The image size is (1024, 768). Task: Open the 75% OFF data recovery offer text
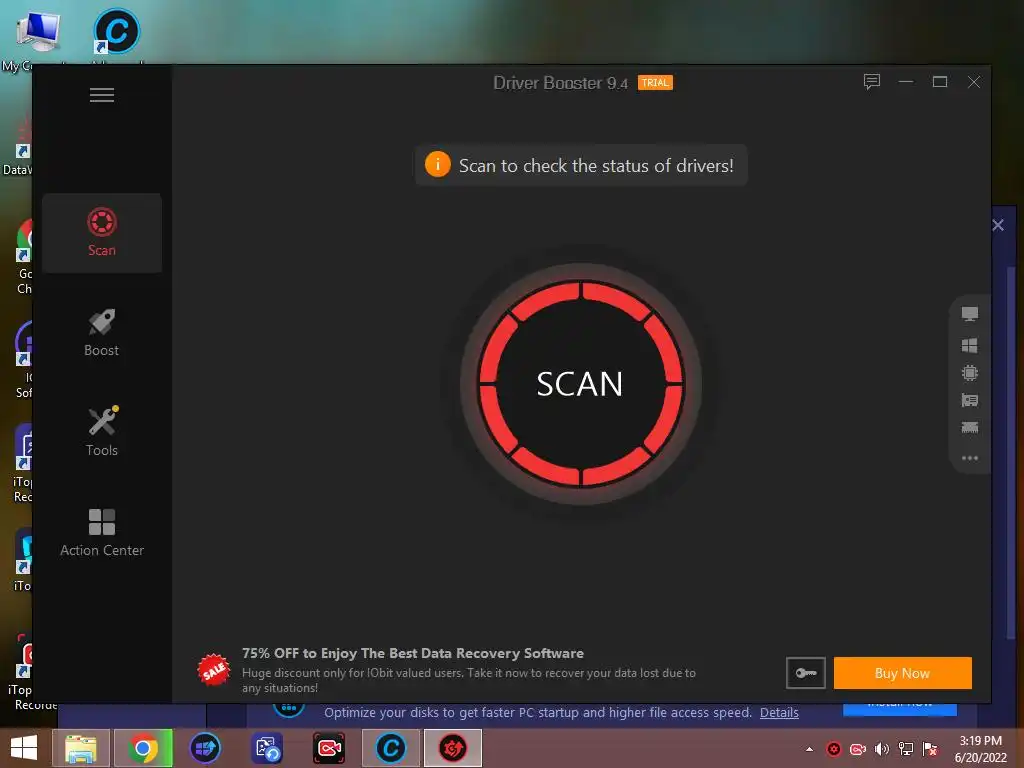point(413,653)
